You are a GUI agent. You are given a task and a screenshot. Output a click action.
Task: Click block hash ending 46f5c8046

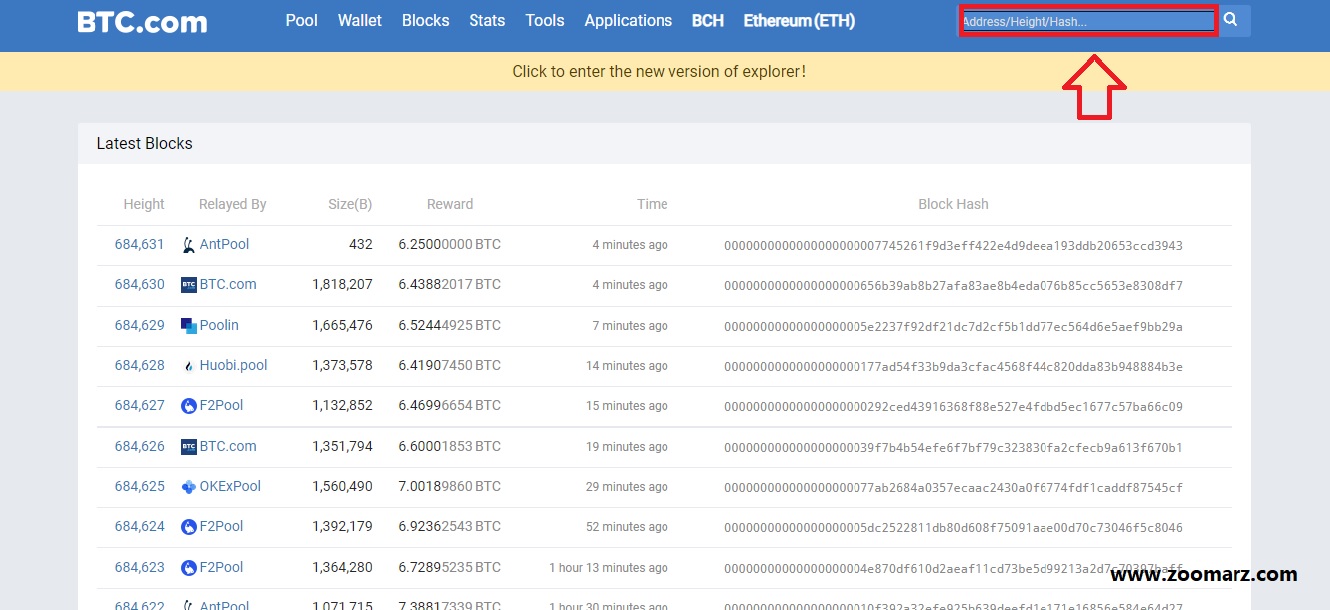pos(953,528)
